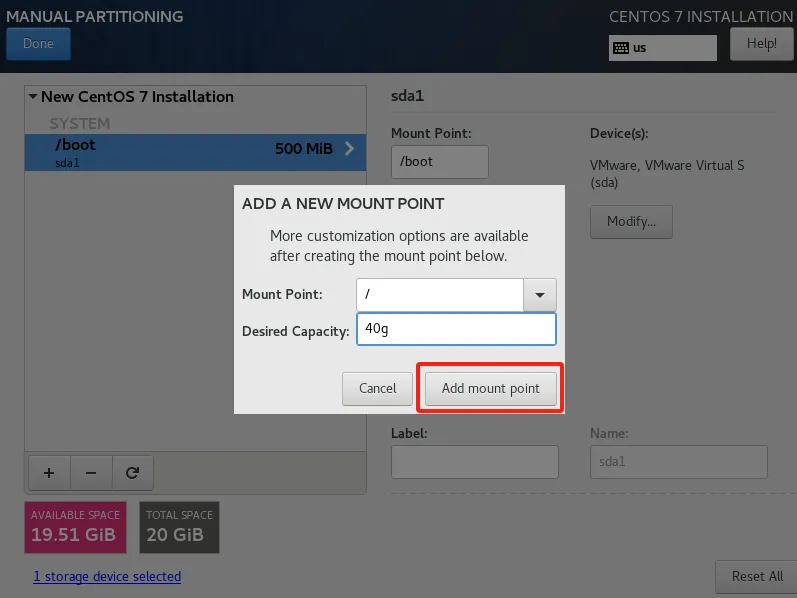Click the reload storage configuration icon

point(132,473)
